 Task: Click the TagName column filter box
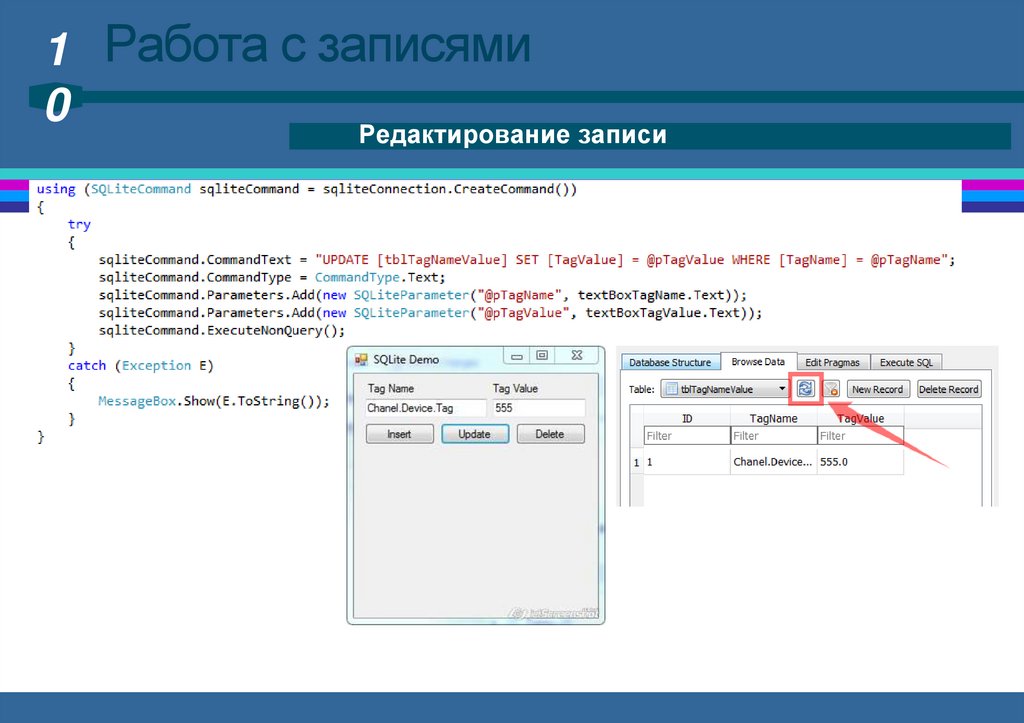[772, 436]
